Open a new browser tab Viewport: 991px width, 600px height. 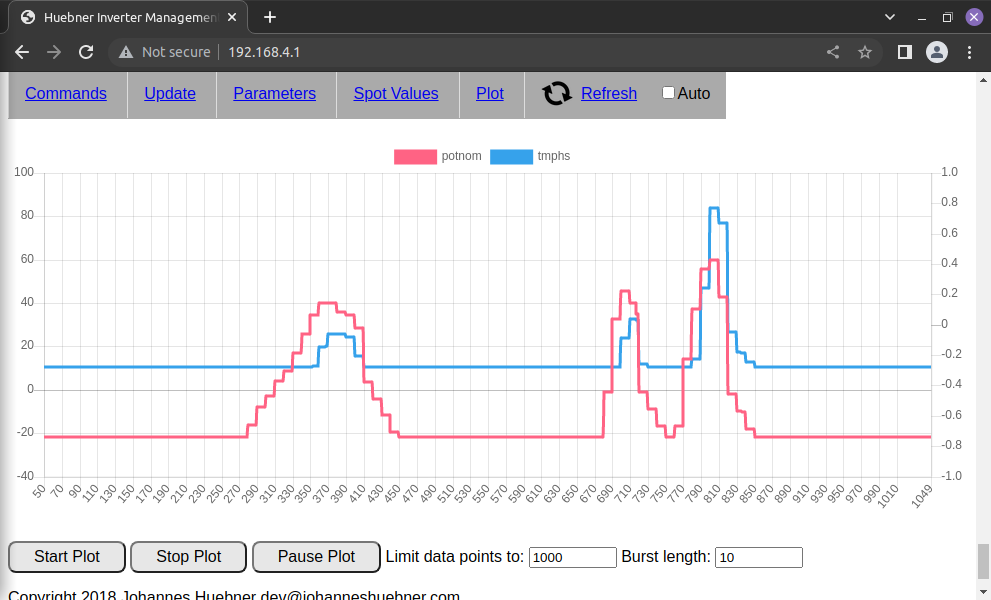point(270,17)
